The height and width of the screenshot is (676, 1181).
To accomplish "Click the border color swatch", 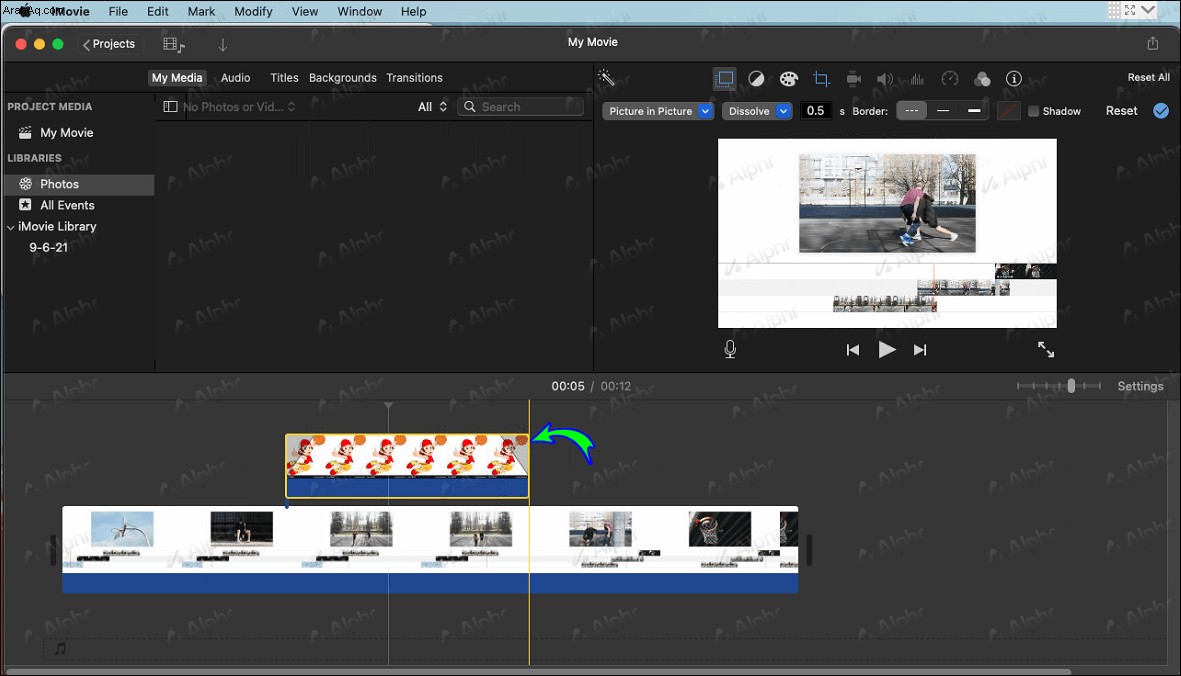I will coord(1008,111).
